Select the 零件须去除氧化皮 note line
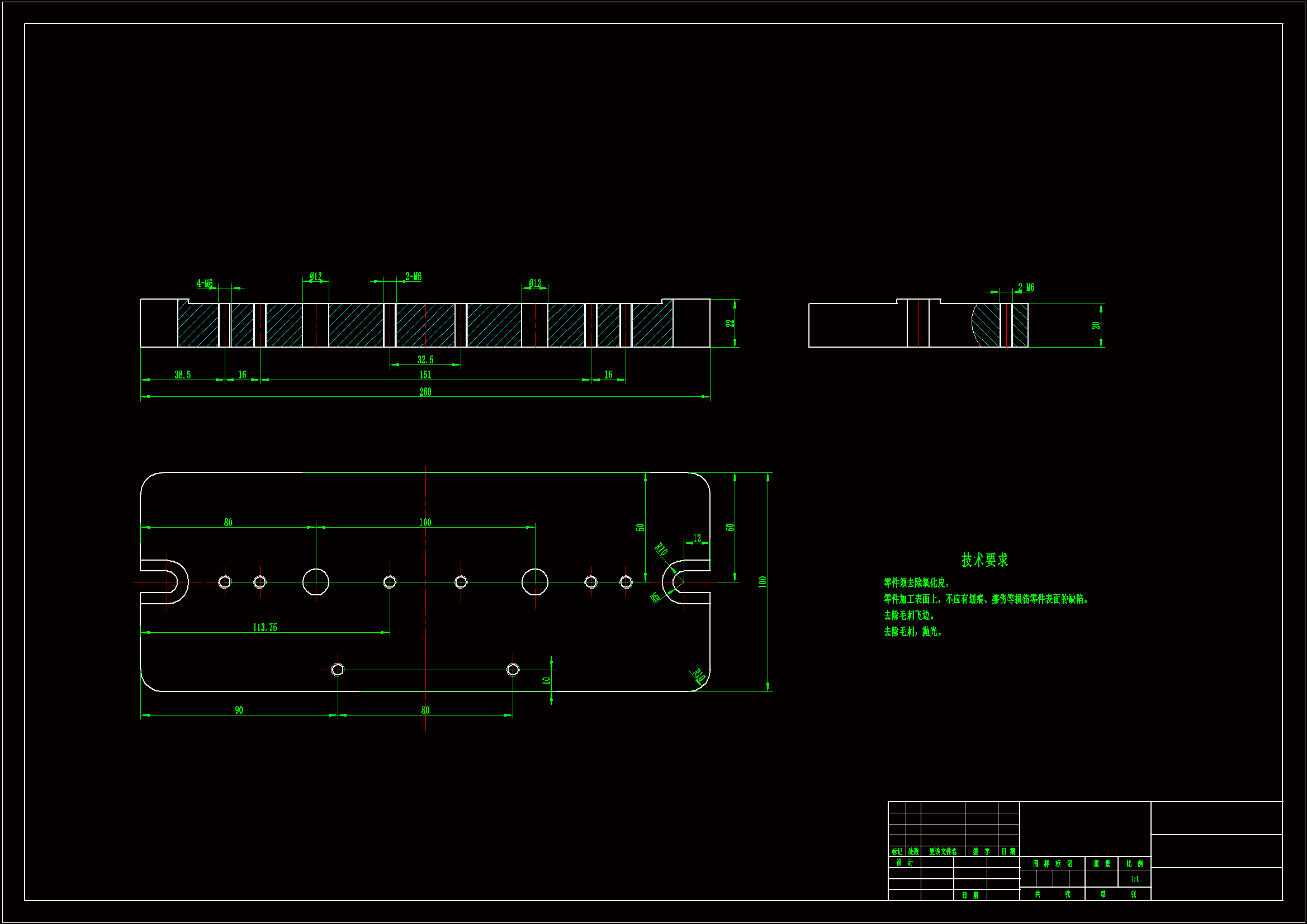The height and width of the screenshot is (924, 1307). point(916,583)
